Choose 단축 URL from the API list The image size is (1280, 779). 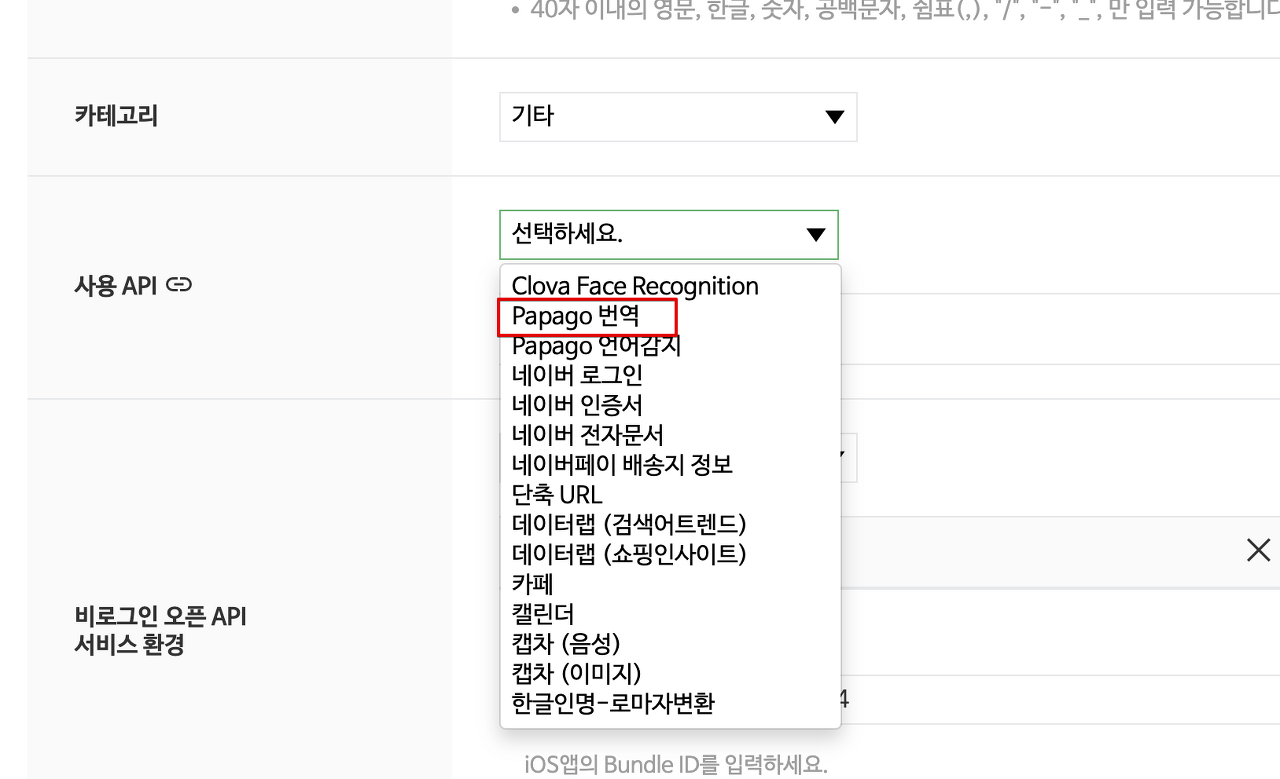click(x=557, y=494)
